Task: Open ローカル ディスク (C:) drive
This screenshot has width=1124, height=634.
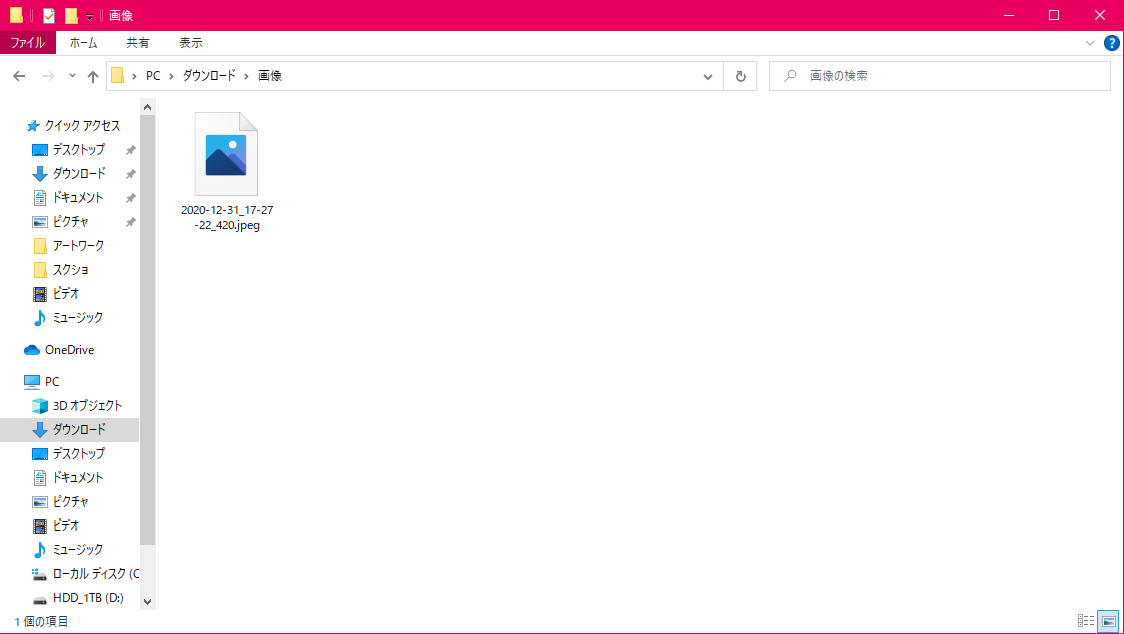Action: (95, 574)
